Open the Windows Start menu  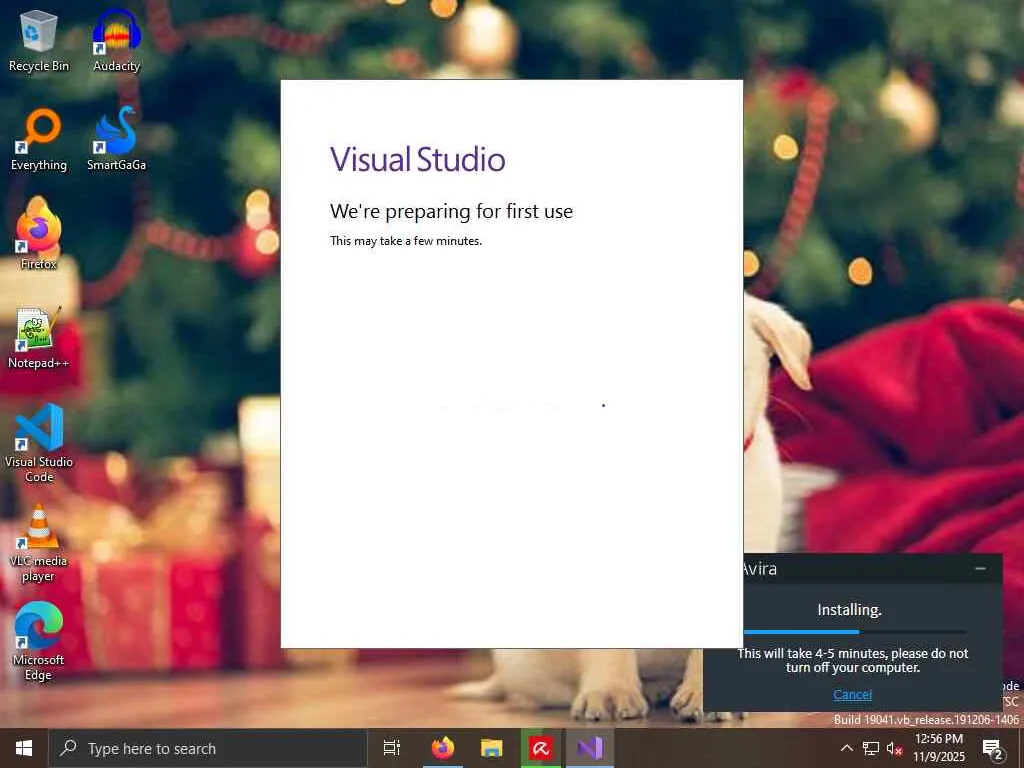tap(24, 748)
